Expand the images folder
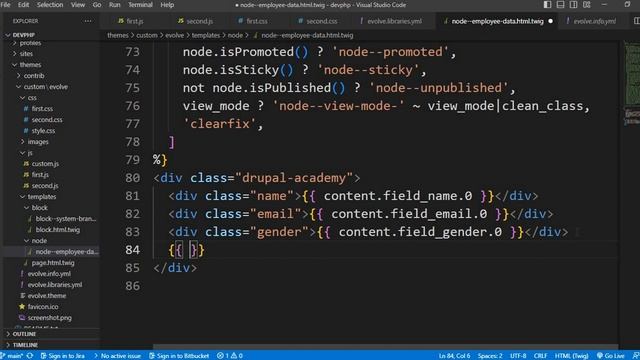The image size is (640, 360). pos(38,142)
